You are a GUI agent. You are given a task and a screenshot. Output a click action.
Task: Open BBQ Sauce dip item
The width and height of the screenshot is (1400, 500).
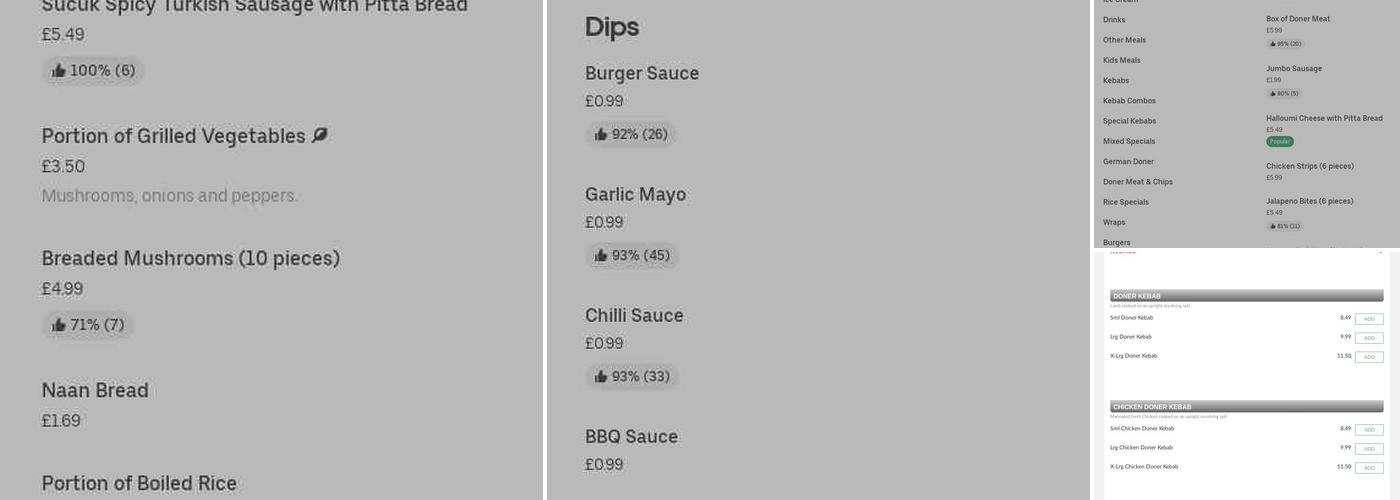[631, 437]
